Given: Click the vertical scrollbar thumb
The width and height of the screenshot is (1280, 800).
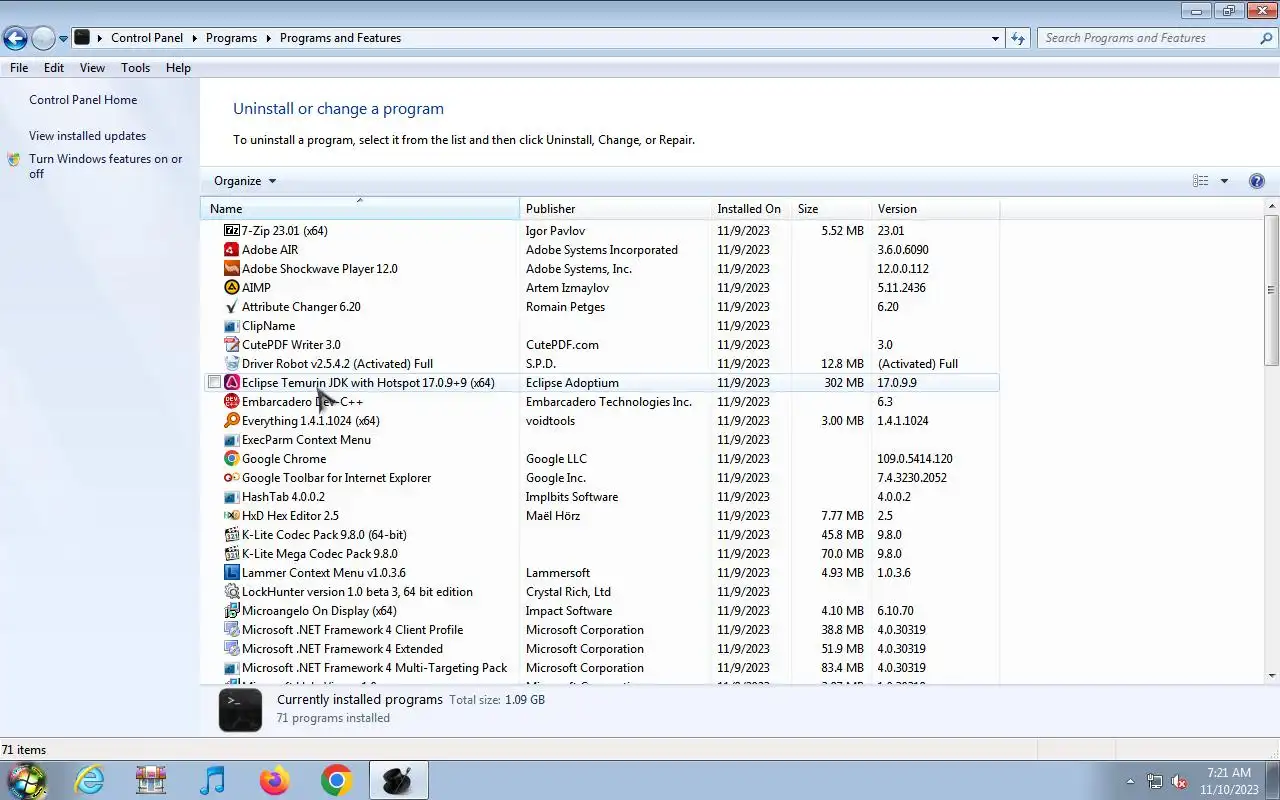Looking at the screenshot, I should (x=1272, y=290).
